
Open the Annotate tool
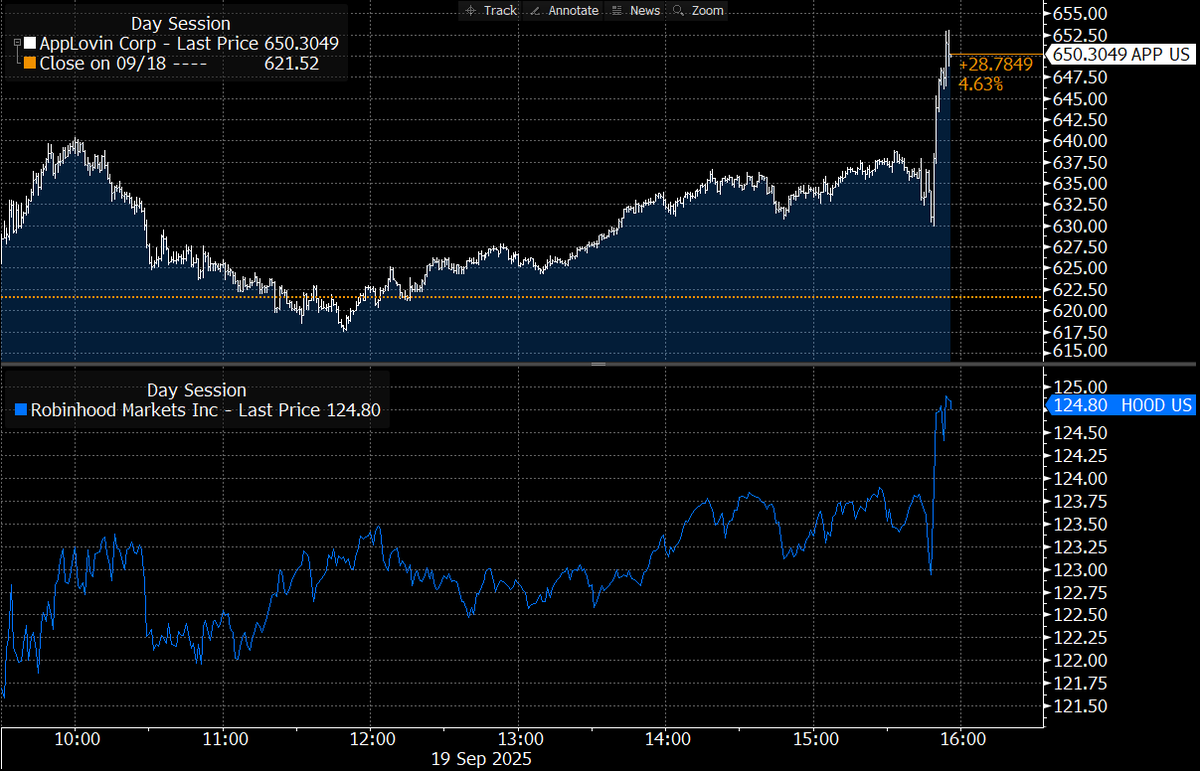562,10
